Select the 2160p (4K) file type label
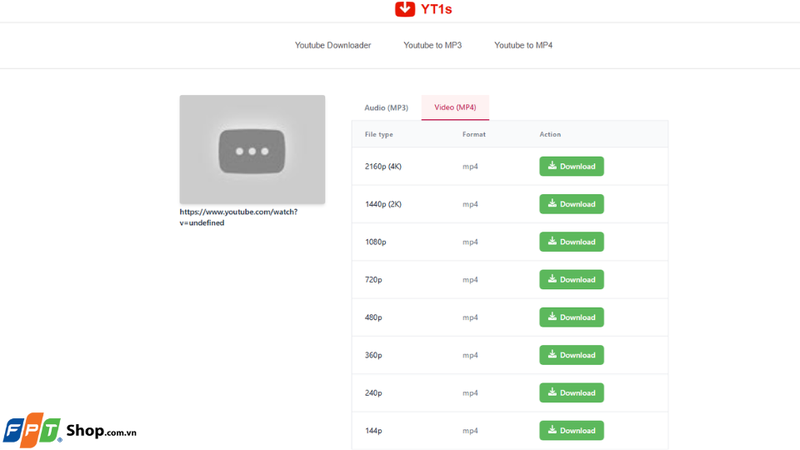The image size is (800, 450). click(383, 166)
